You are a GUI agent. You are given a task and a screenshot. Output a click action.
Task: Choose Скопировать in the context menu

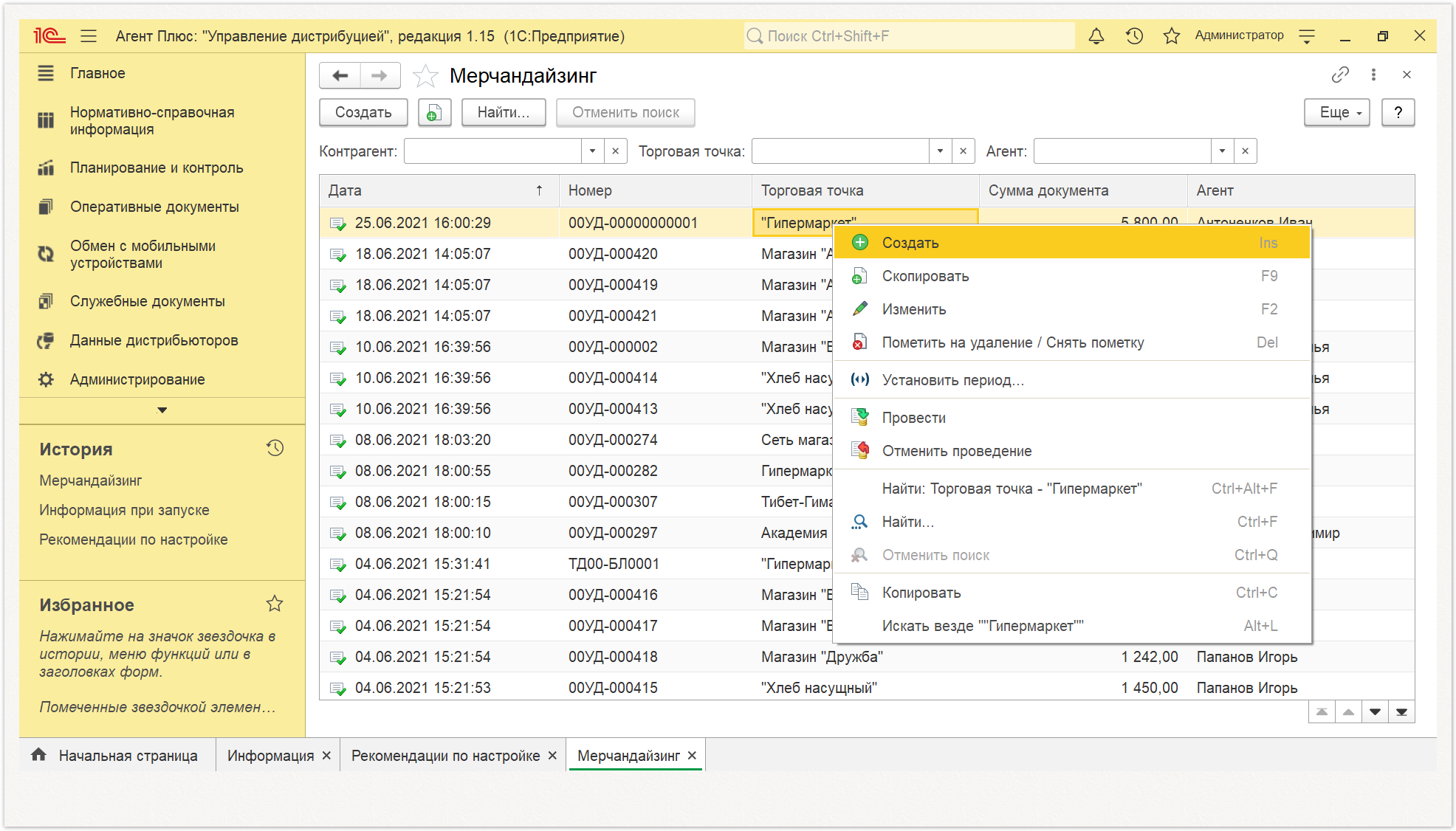1072,276
